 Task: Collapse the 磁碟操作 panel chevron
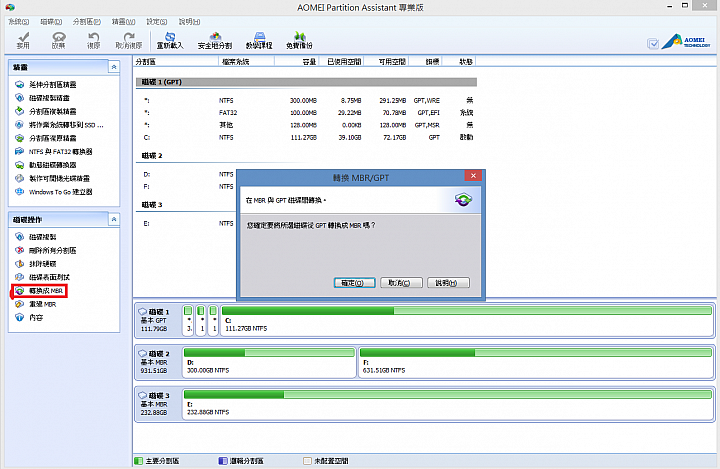[114, 220]
